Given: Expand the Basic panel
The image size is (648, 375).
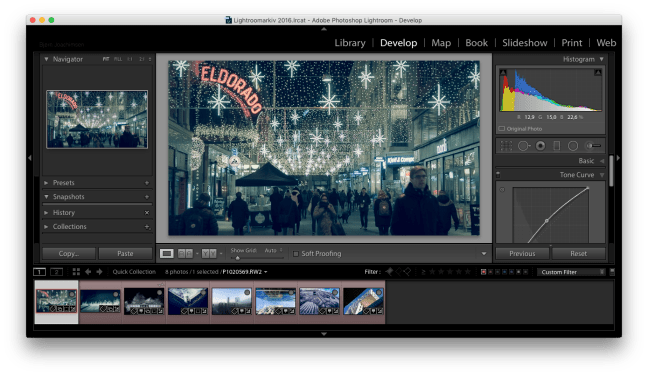Looking at the screenshot, I should pos(602,161).
